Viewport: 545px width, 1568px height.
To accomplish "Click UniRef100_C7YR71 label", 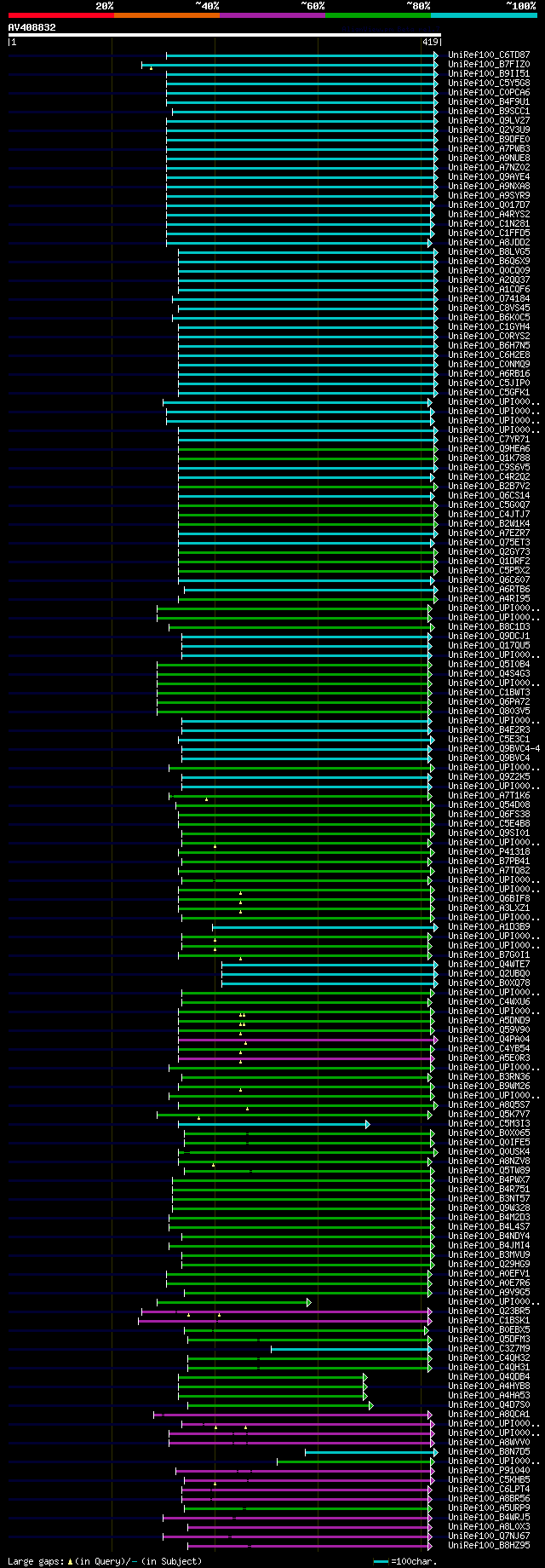I will 489,440.
